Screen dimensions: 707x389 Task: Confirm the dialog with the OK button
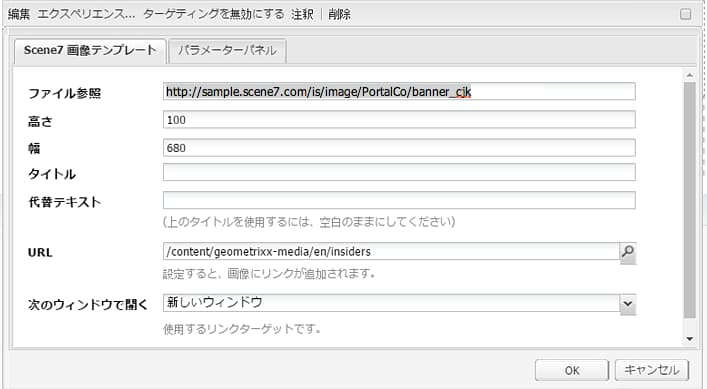(572, 371)
